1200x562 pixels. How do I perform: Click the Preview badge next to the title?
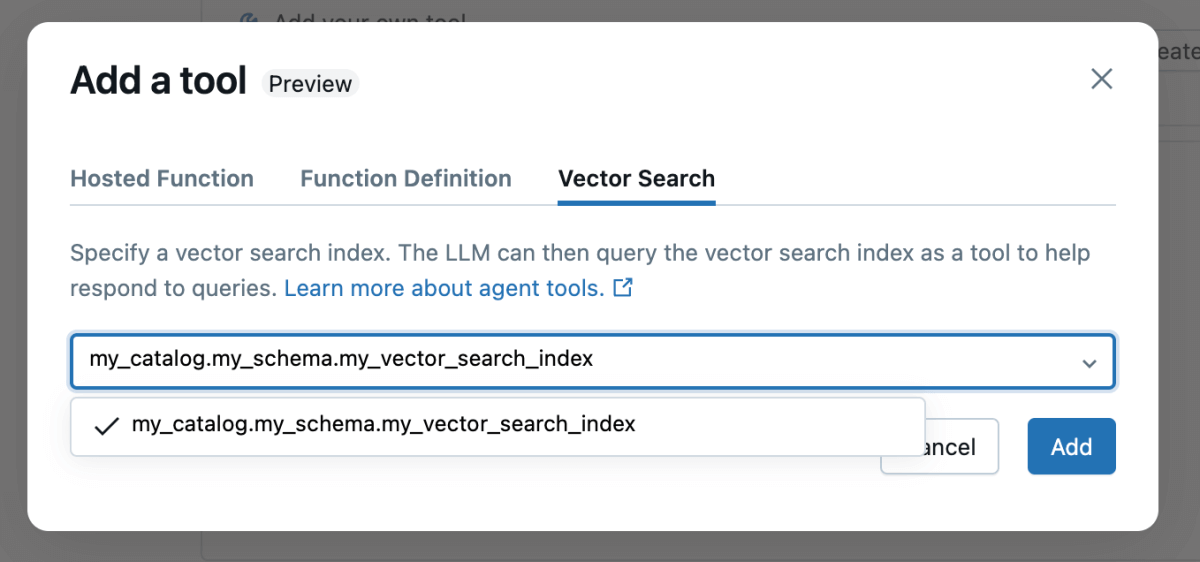coord(310,84)
